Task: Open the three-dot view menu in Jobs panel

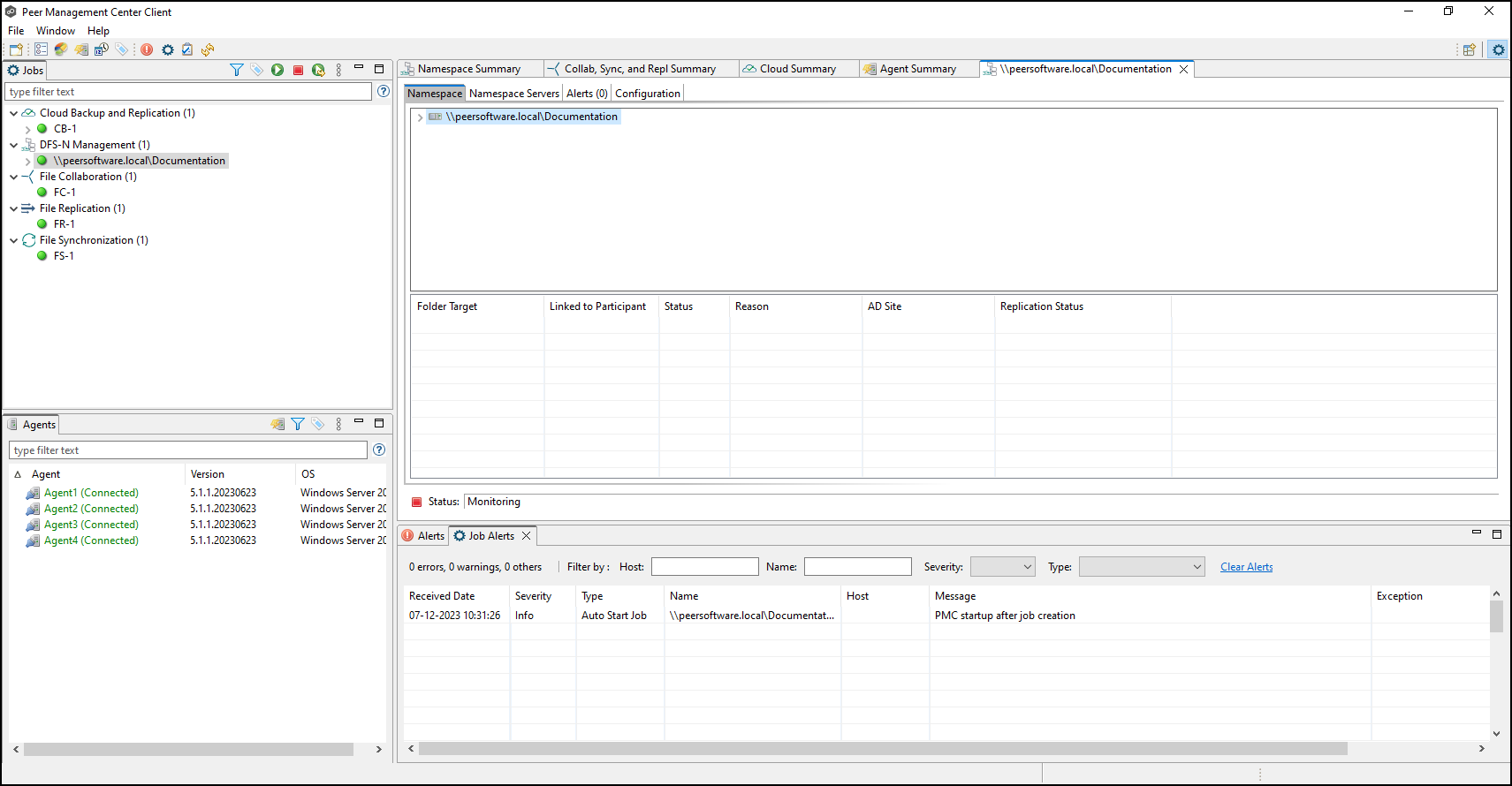Action: point(338,70)
